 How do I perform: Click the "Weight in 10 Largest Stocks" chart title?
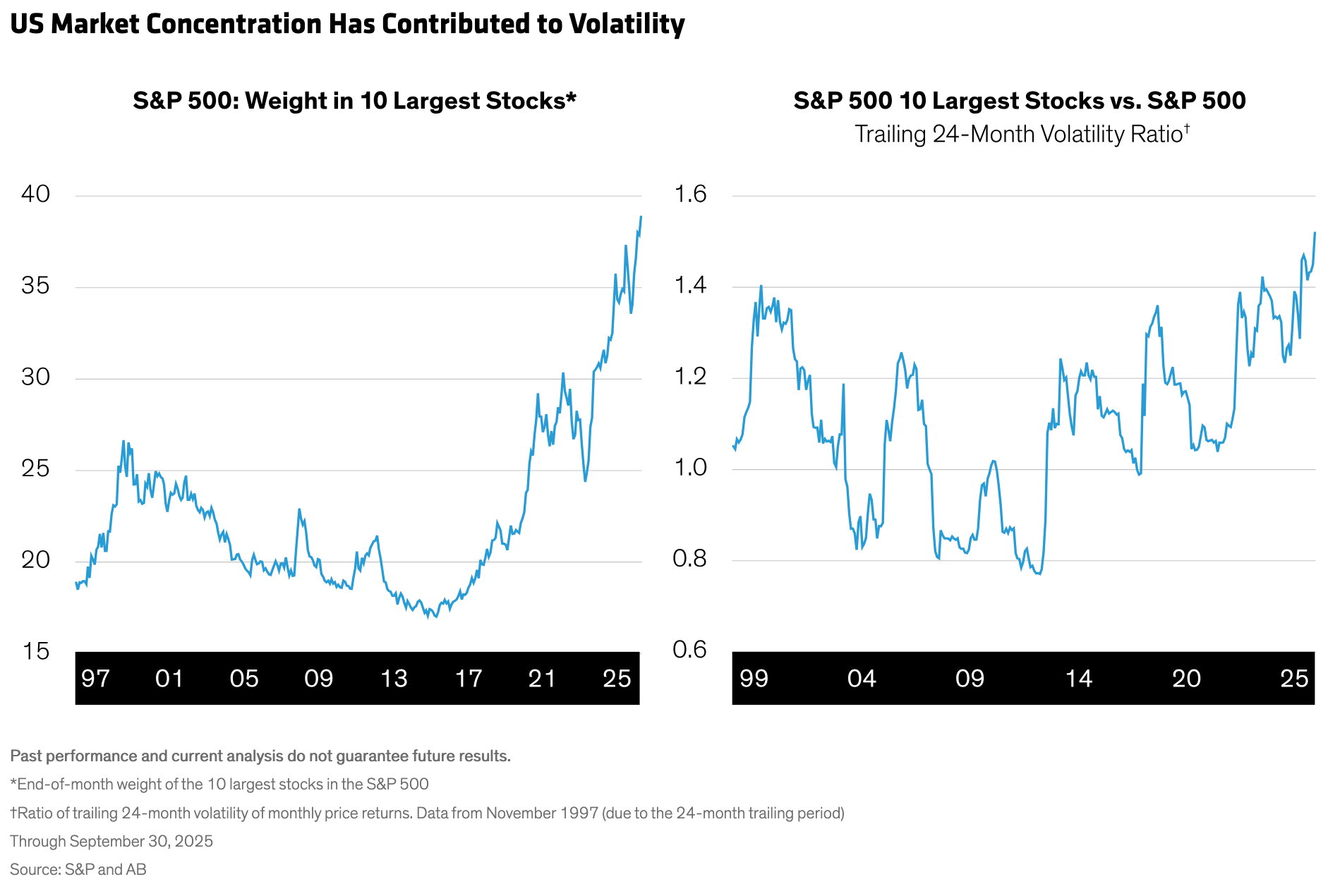click(354, 101)
